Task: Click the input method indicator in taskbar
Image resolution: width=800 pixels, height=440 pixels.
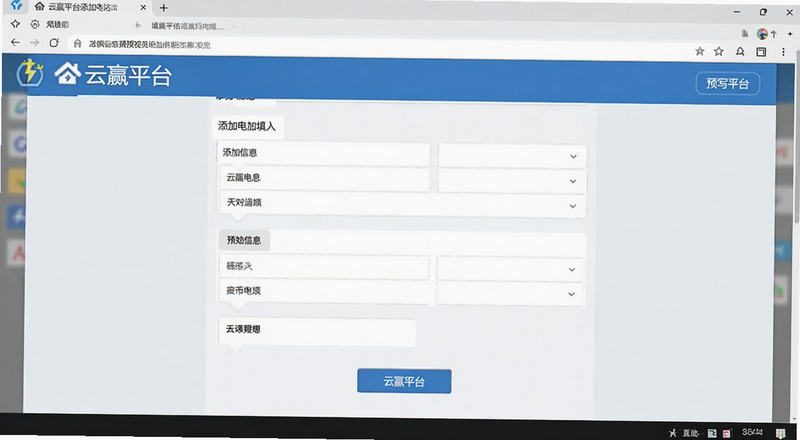Action: pos(691,433)
